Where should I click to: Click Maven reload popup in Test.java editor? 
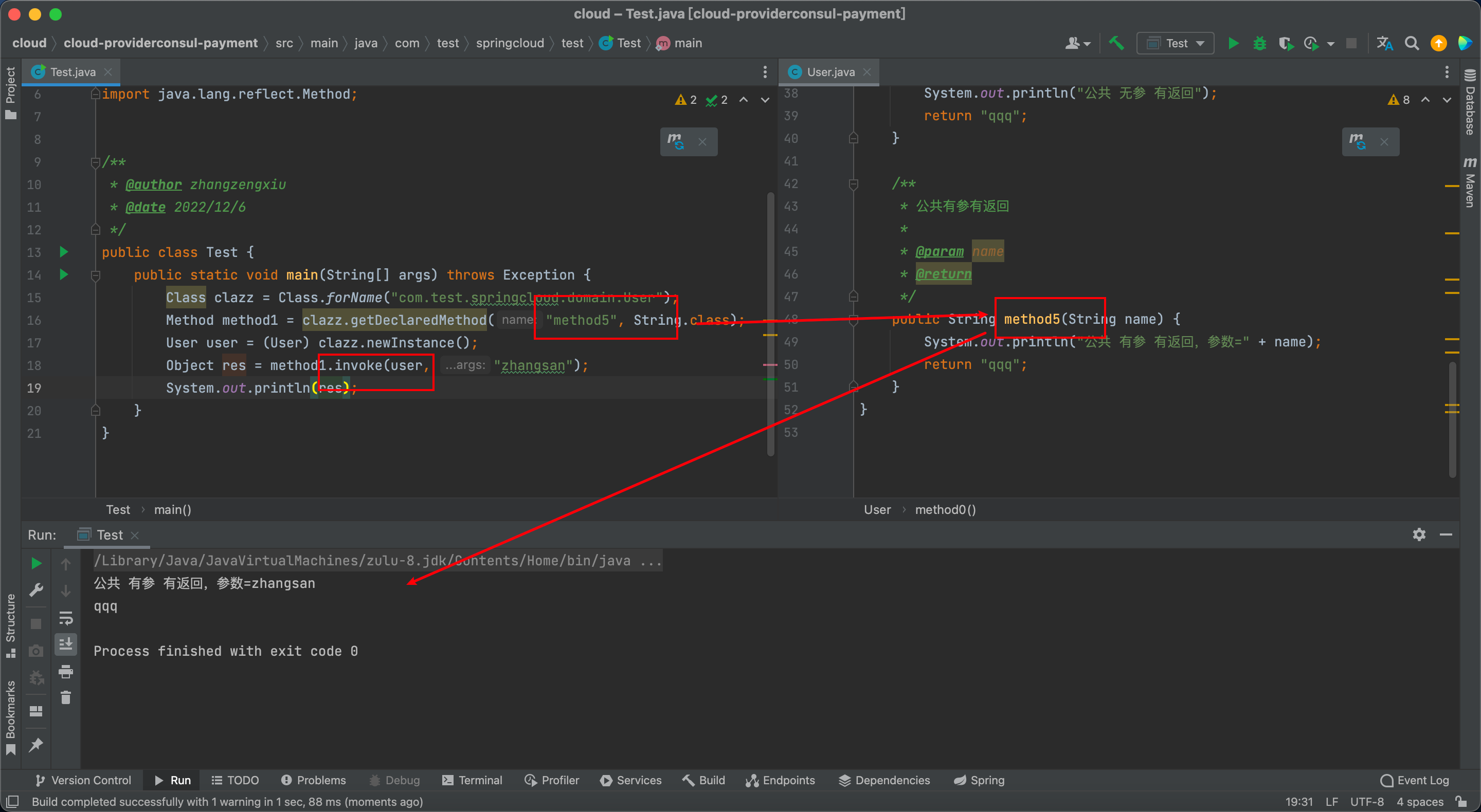(676, 141)
